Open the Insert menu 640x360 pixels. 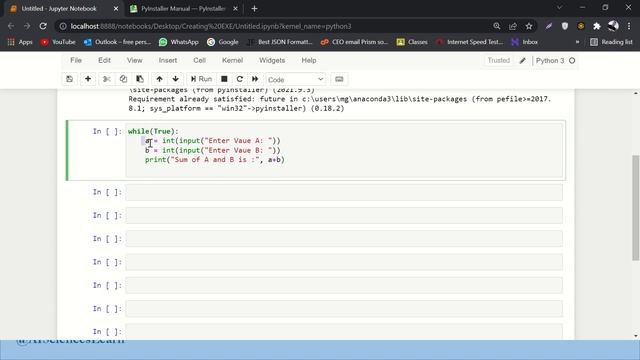[x=168, y=60]
